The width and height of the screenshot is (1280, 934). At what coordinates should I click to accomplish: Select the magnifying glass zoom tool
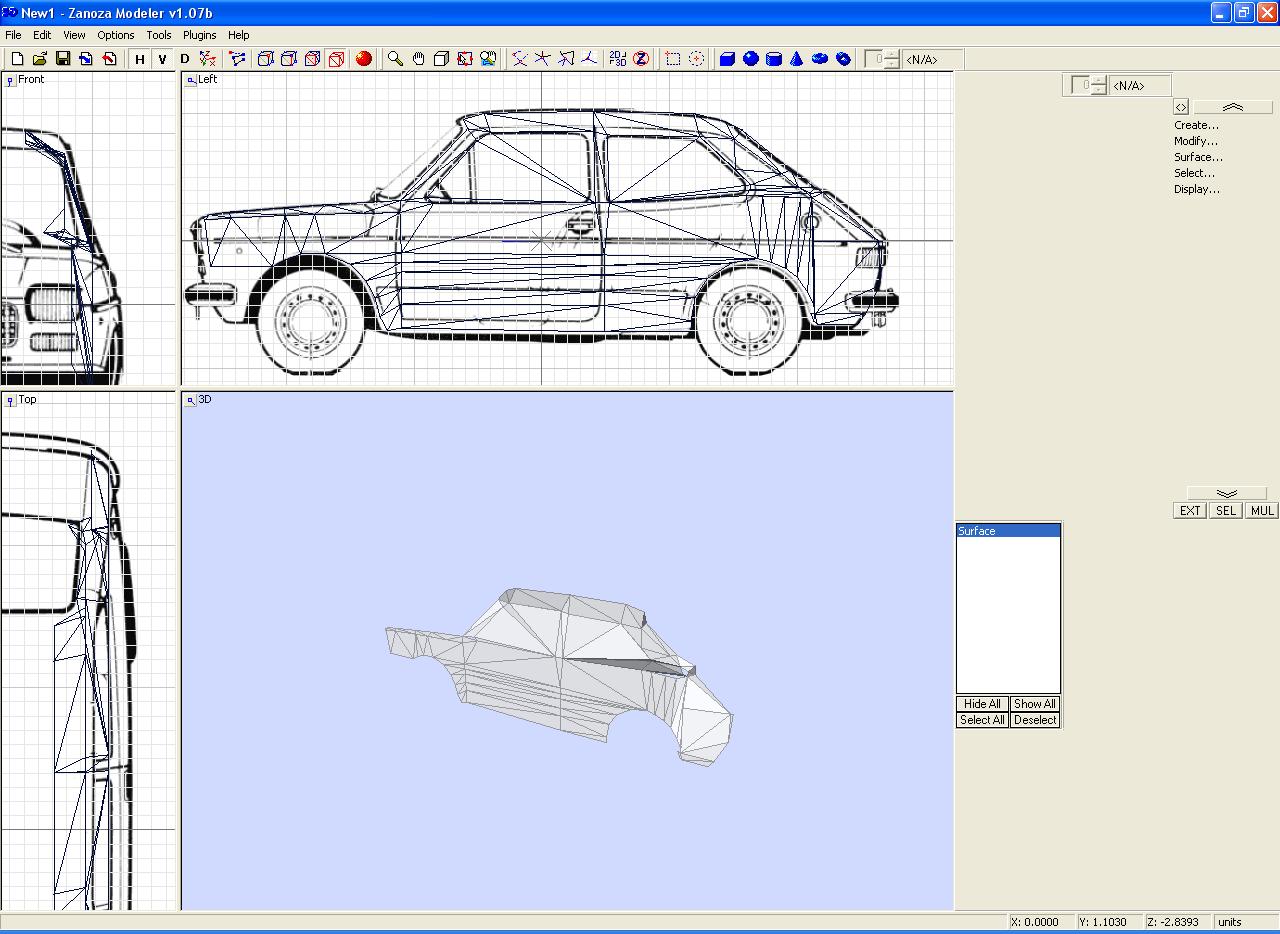click(395, 59)
